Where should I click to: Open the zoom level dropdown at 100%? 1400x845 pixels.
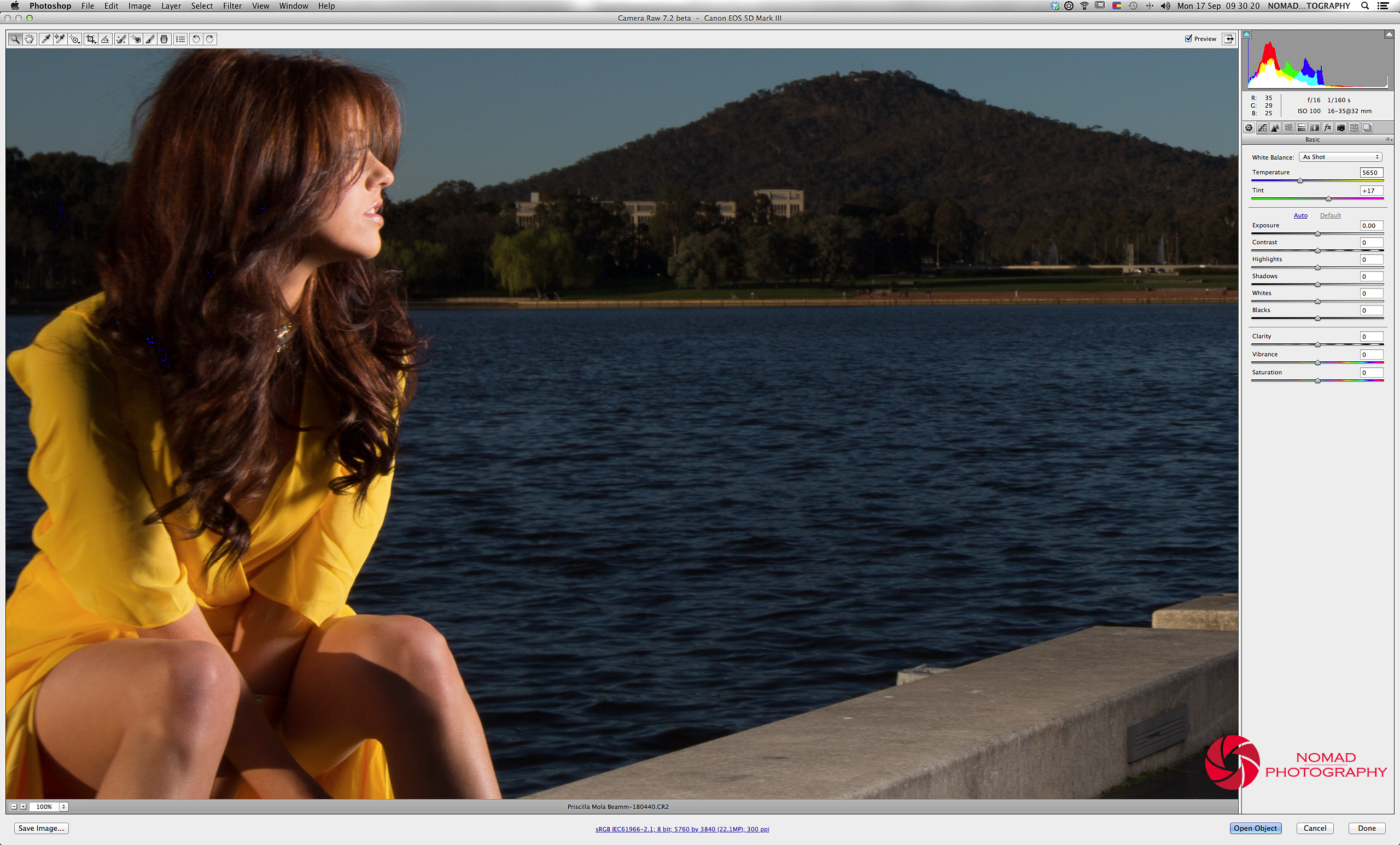(x=63, y=806)
